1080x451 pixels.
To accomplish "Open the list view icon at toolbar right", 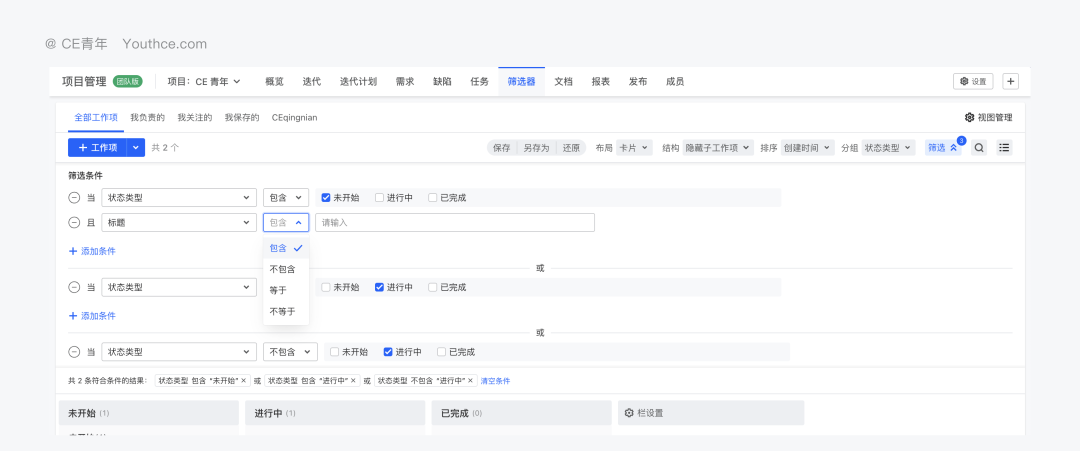I will click(x=1004, y=147).
